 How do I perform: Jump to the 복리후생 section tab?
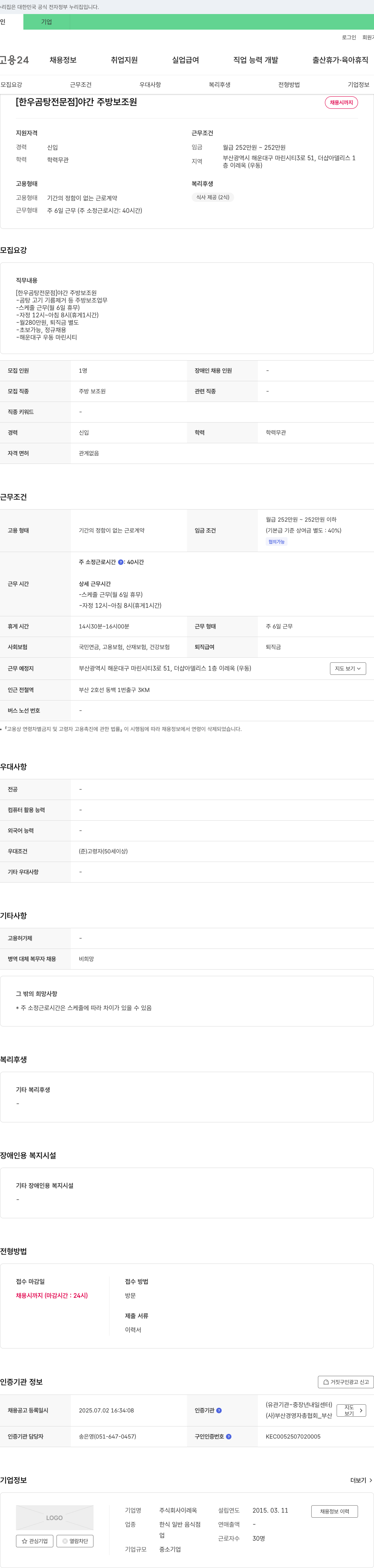coord(220,85)
